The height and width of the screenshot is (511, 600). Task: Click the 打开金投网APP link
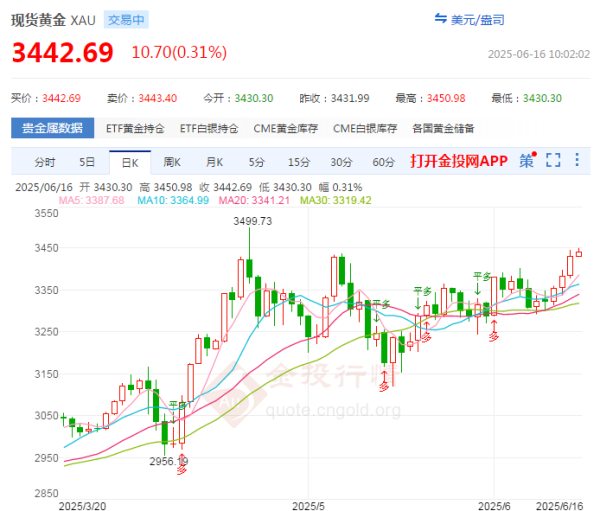tap(459, 161)
